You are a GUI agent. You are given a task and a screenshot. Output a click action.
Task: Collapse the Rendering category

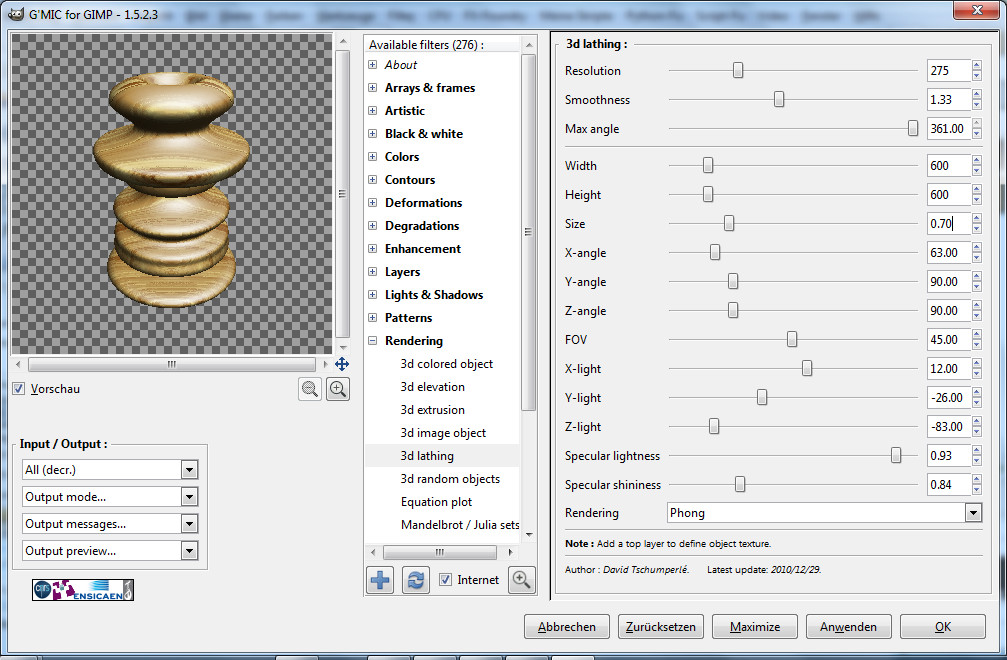pos(372,341)
